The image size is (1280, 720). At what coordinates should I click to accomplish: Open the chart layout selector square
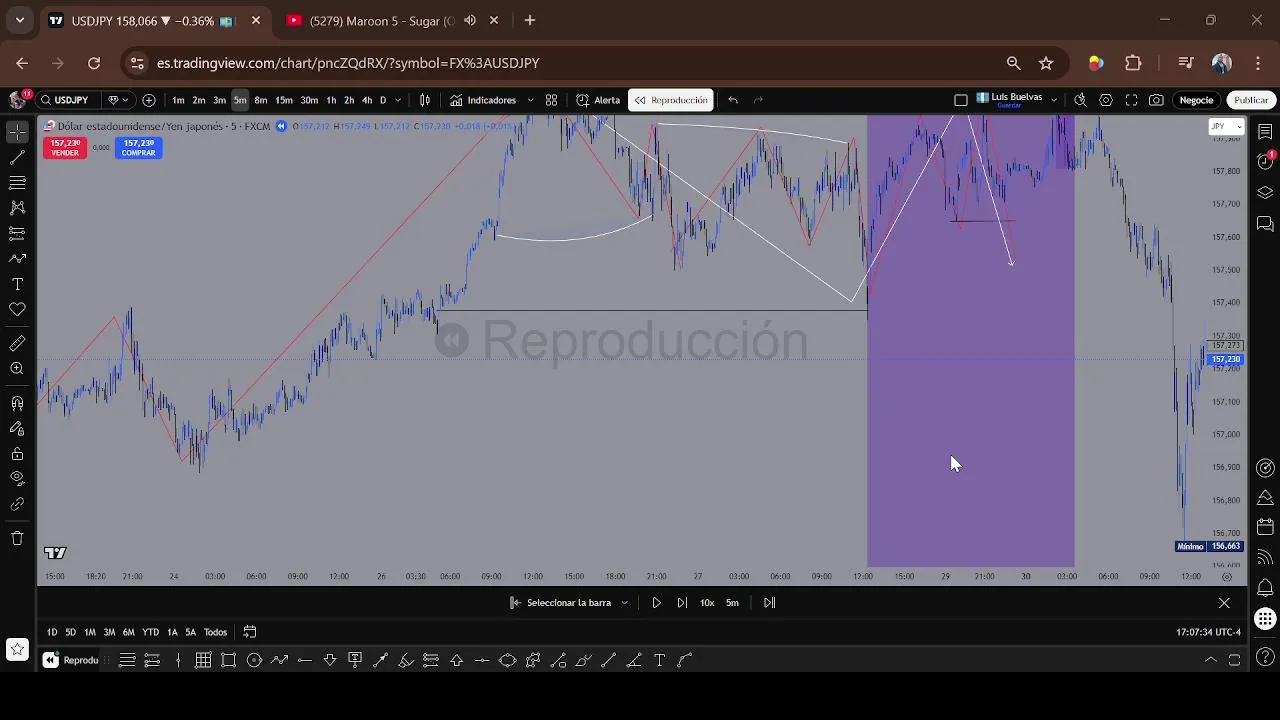(961, 100)
